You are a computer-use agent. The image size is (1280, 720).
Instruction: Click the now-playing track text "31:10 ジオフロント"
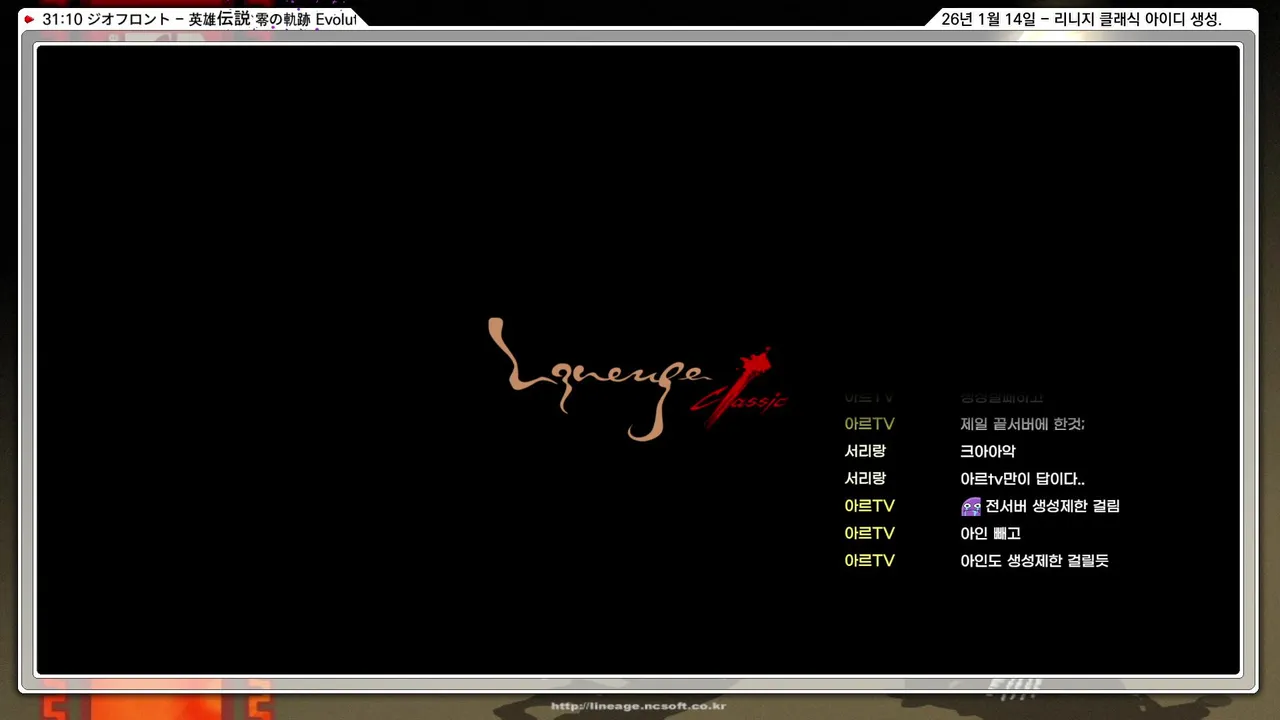(107, 19)
